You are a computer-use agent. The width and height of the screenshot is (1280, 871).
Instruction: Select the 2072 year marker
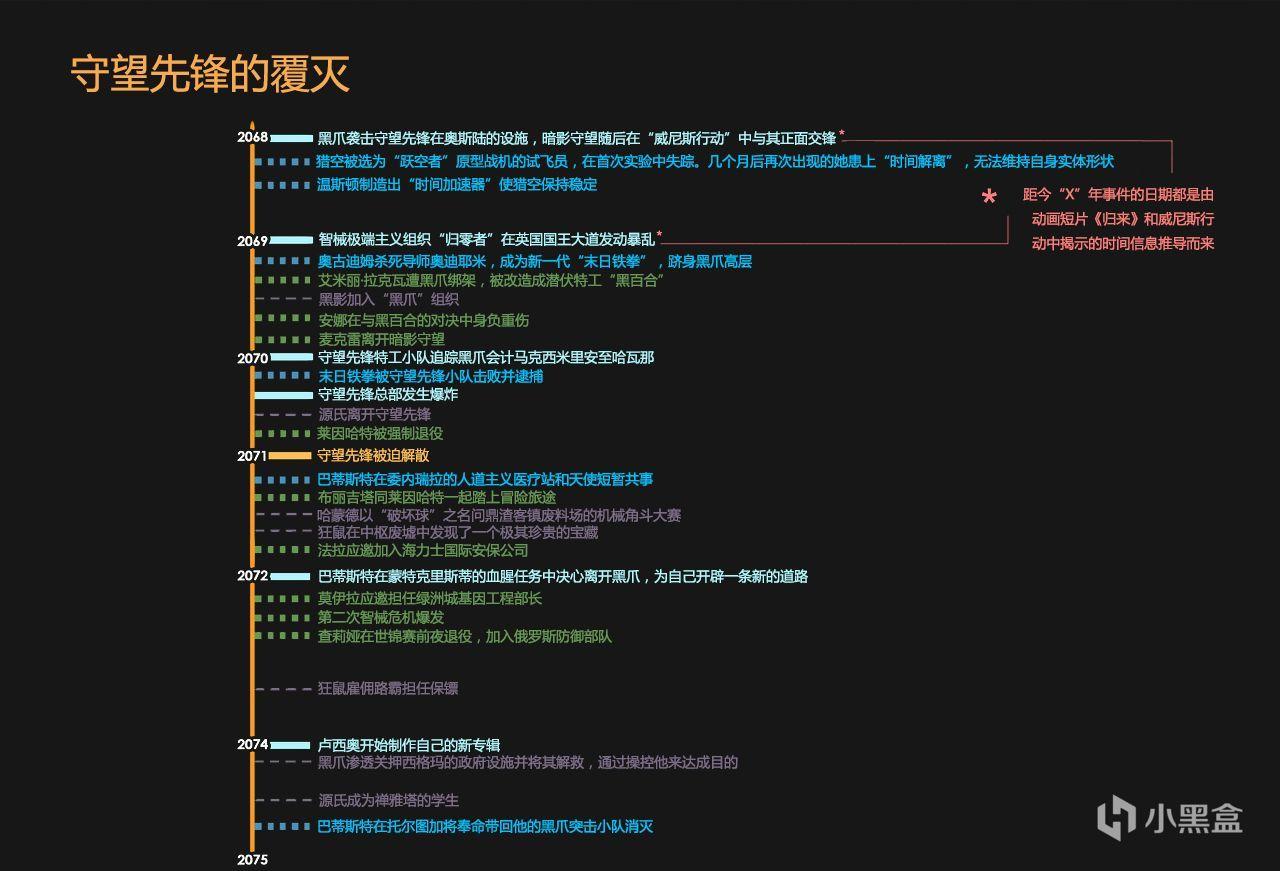pyautogui.click(x=252, y=576)
